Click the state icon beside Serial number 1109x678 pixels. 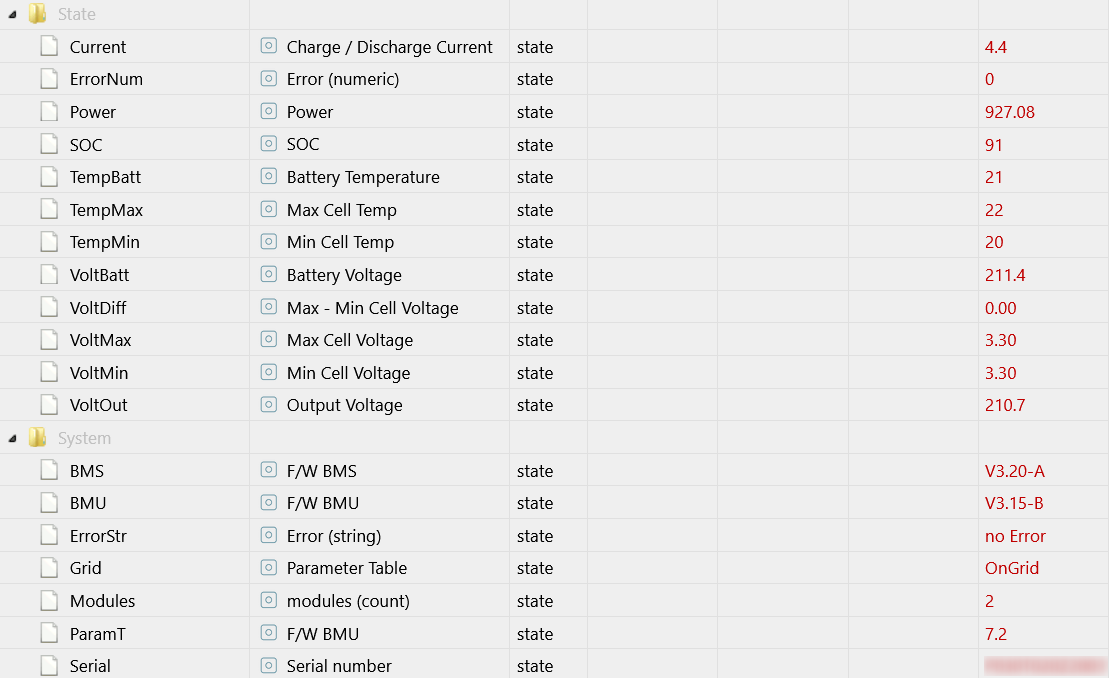[269, 665]
